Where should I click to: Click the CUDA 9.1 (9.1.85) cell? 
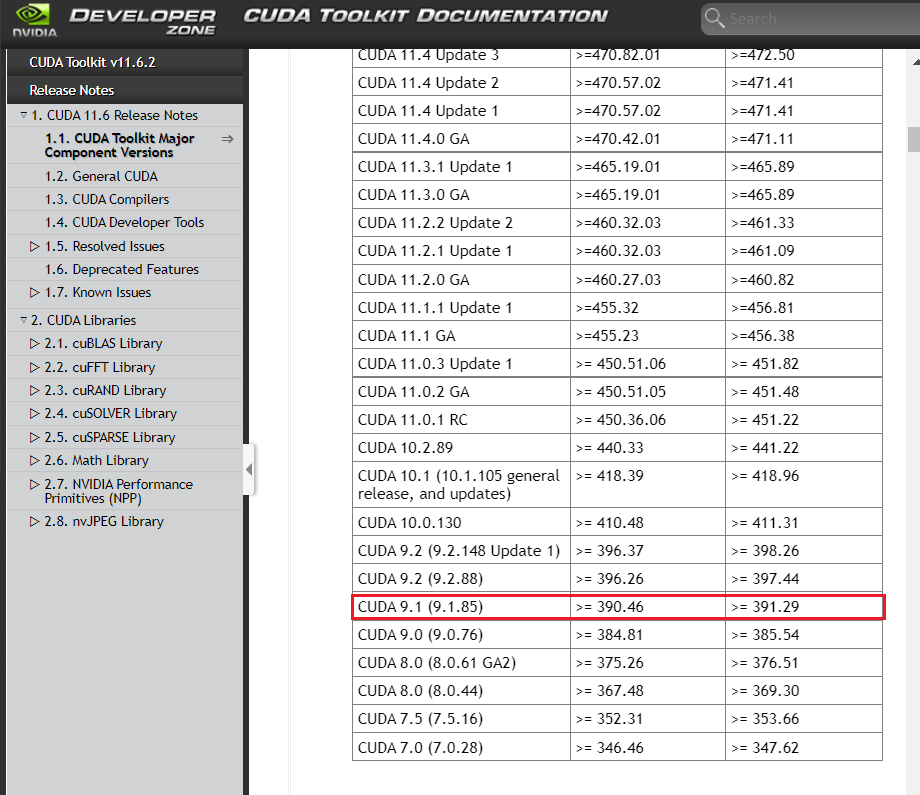pos(461,607)
